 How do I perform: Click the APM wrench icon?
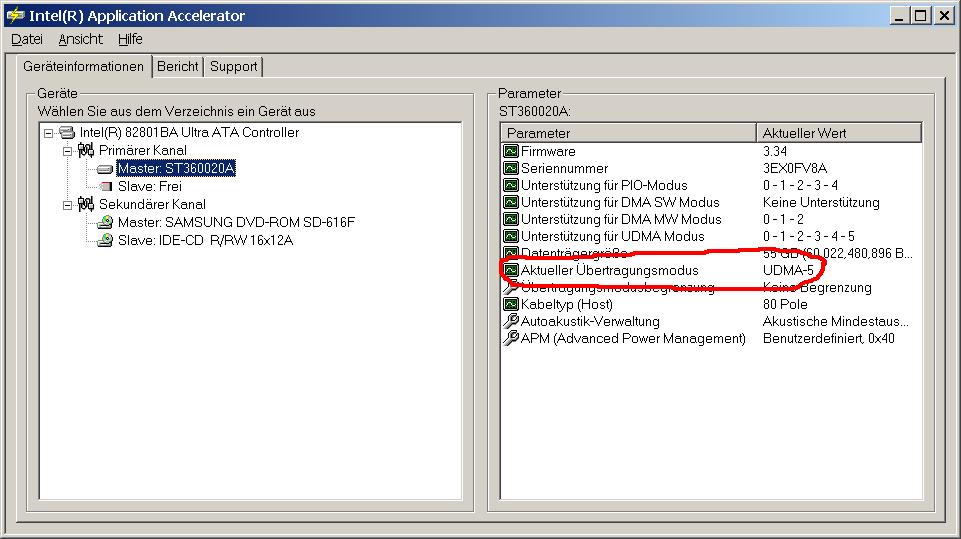tap(511, 338)
